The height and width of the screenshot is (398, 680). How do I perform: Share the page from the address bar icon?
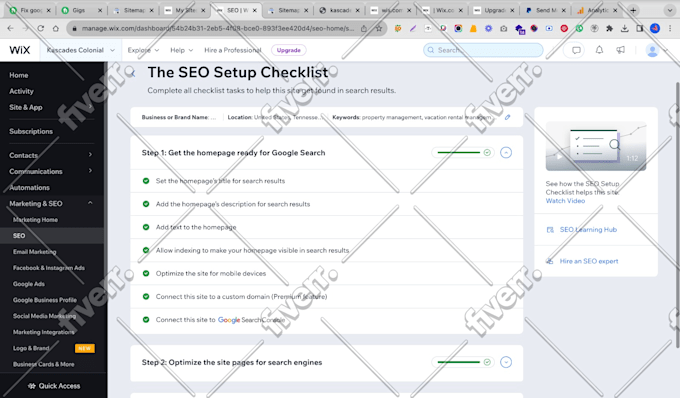pos(363,28)
